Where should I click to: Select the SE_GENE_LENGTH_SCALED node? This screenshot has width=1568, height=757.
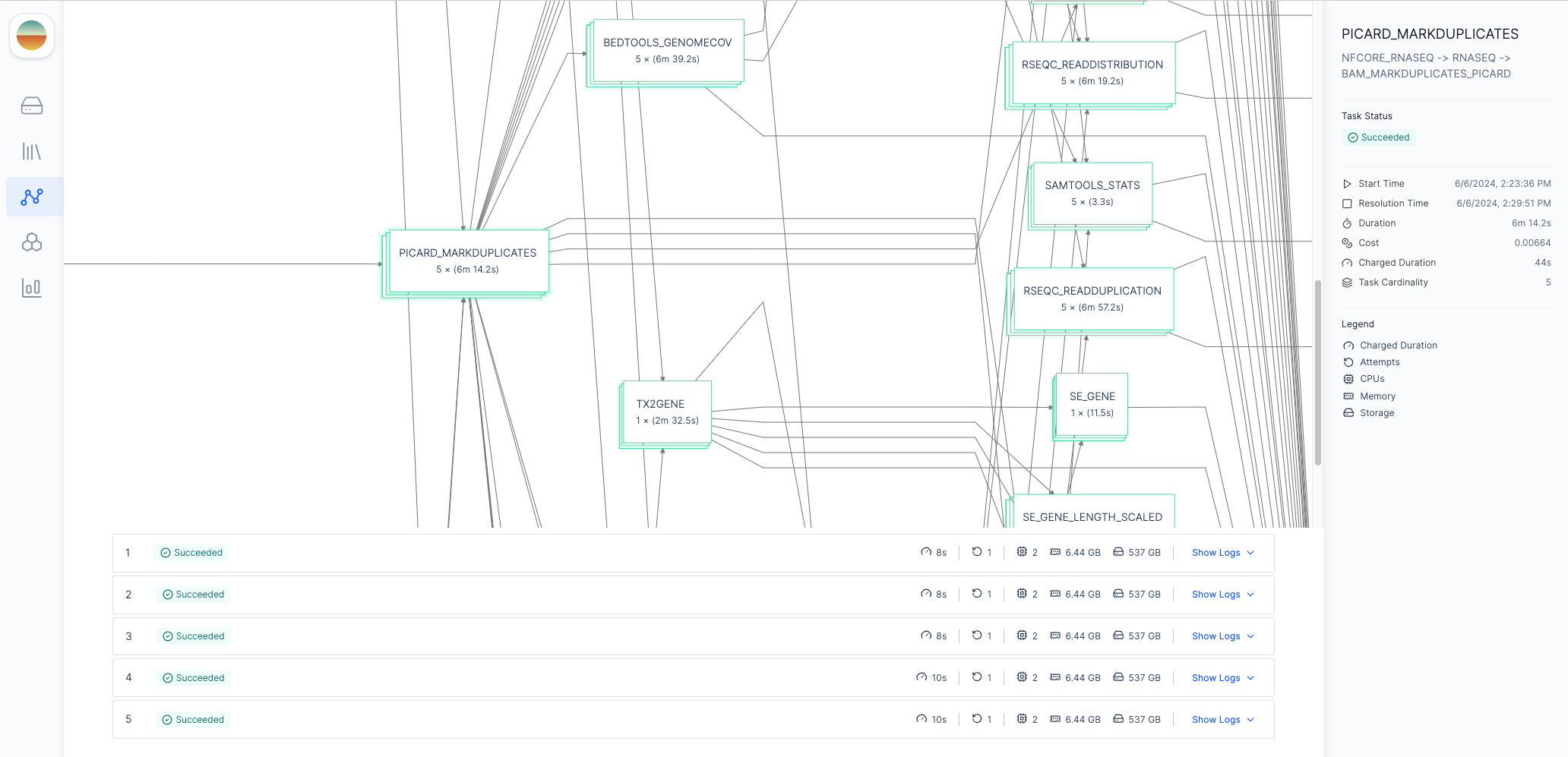(x=1092, y=511)
